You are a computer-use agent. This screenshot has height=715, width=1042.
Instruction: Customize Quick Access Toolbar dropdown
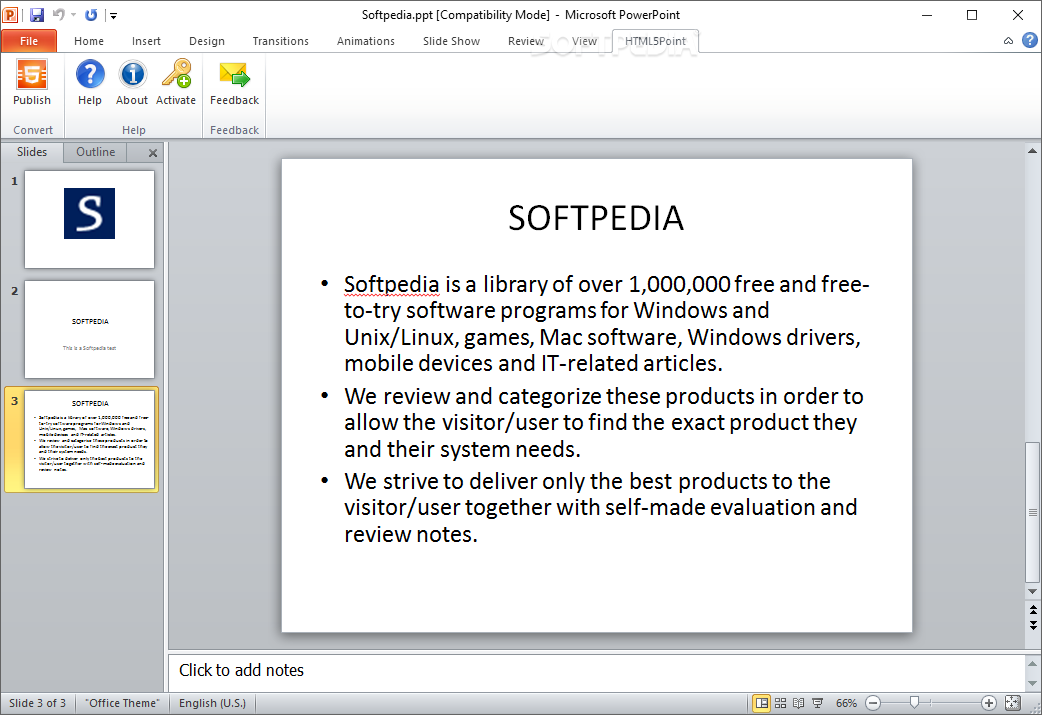[x=113, y=15]
